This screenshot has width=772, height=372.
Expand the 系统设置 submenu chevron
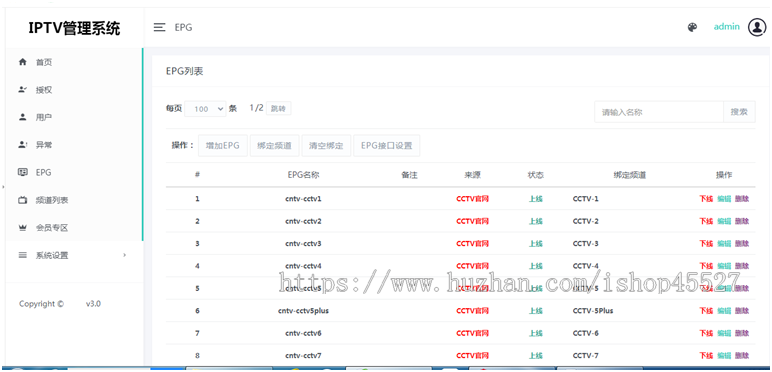(x=125, y=255)
